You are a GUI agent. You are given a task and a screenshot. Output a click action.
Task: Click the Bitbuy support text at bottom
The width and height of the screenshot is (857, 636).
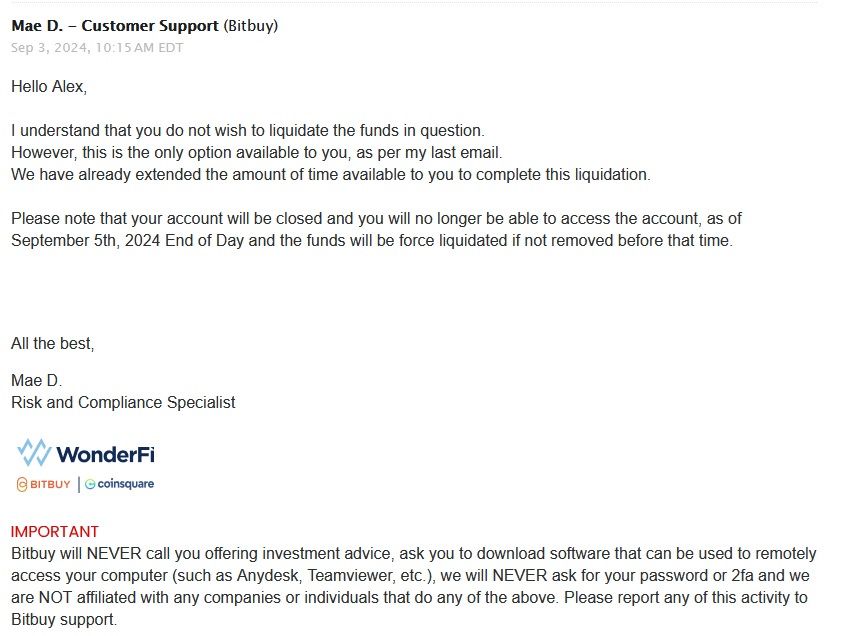[x=64, y=620]
